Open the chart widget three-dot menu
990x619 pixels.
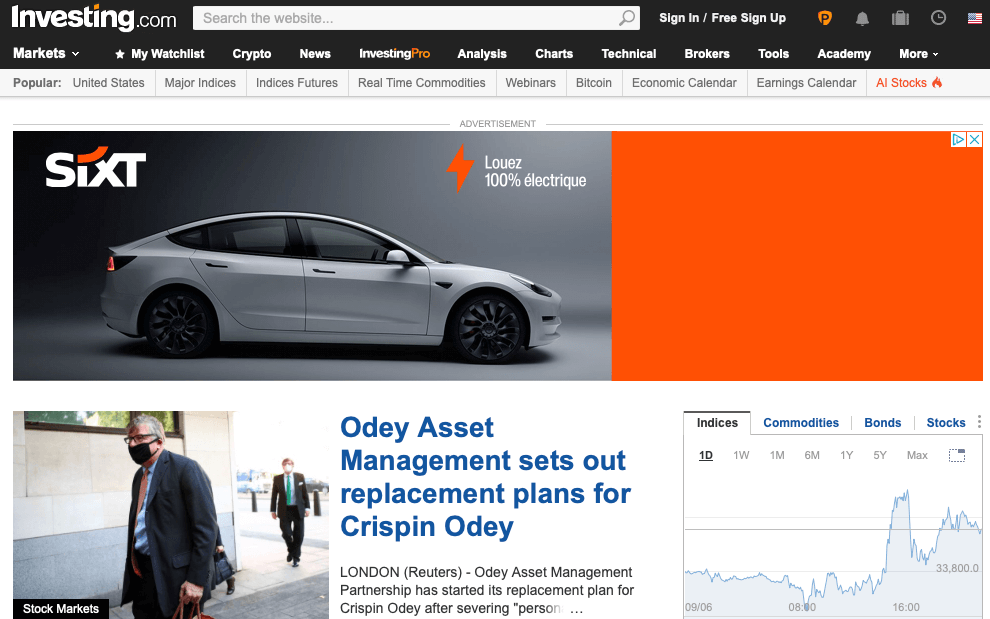[x=977, y=422]
